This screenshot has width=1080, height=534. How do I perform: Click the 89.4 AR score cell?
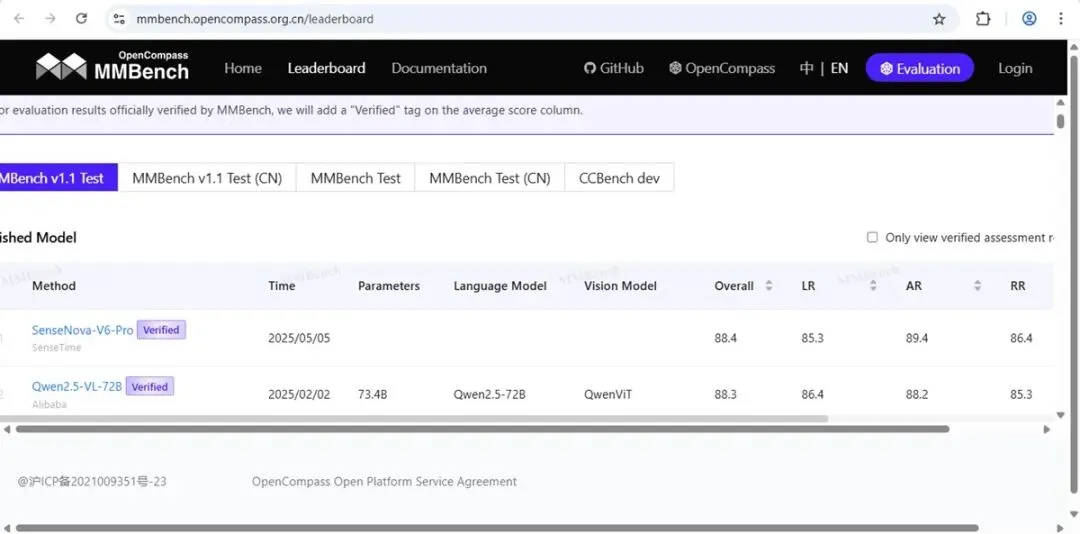pos(917,338)
